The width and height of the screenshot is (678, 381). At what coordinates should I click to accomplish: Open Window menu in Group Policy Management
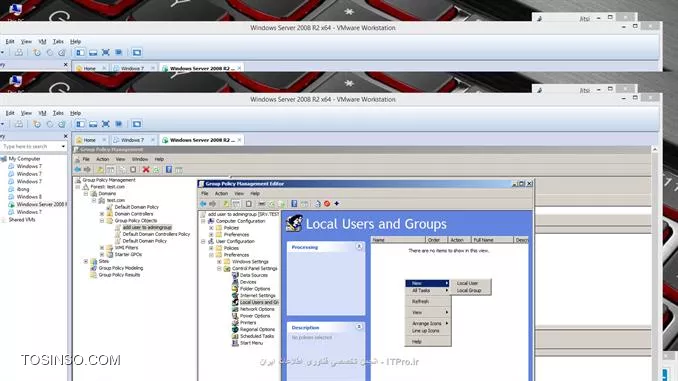pos(140,160)
